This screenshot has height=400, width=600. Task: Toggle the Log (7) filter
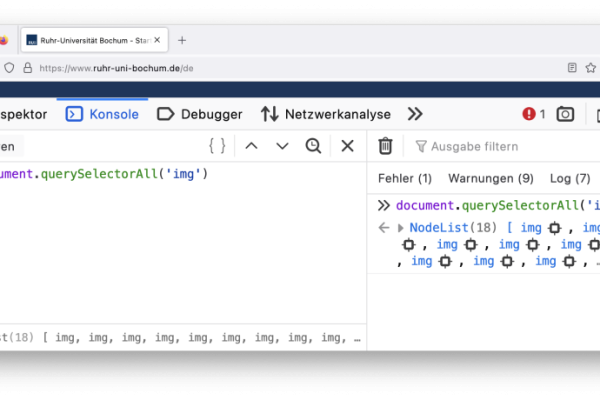(x=570, y=178)
